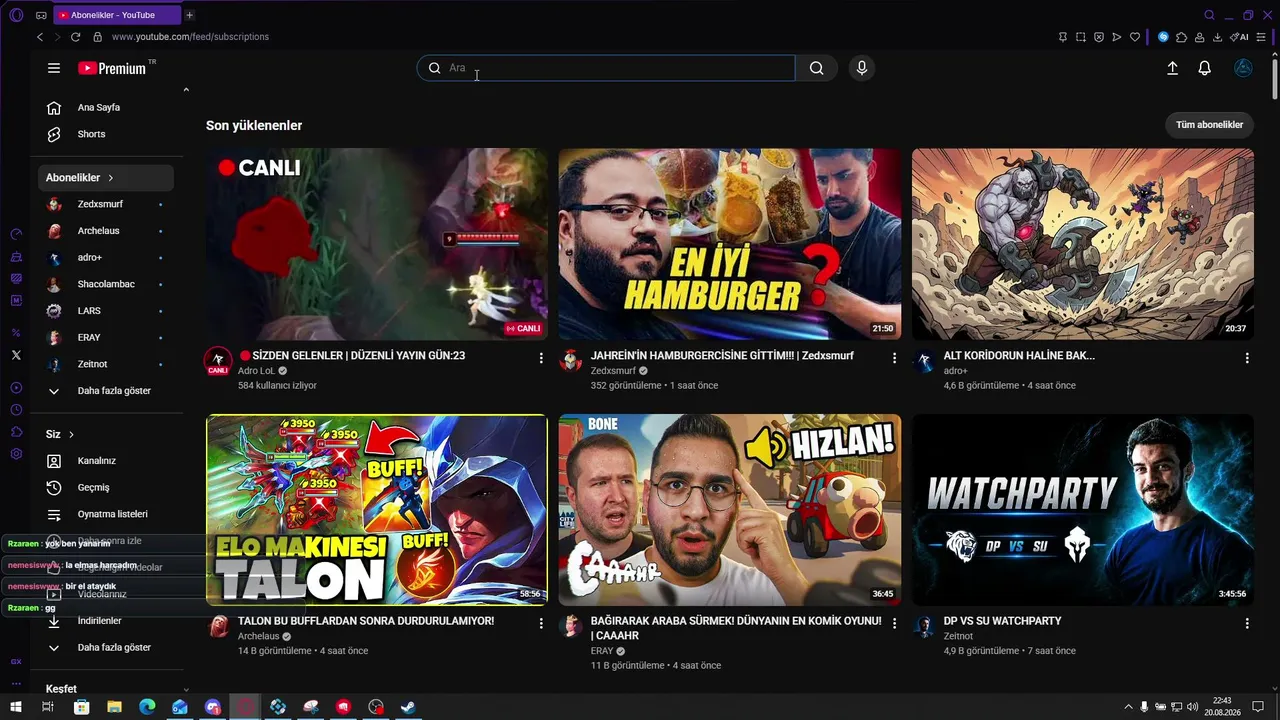Open Shorts in sidebar
This screenshot has width=1280, height=720.
(x=106, y=134)
